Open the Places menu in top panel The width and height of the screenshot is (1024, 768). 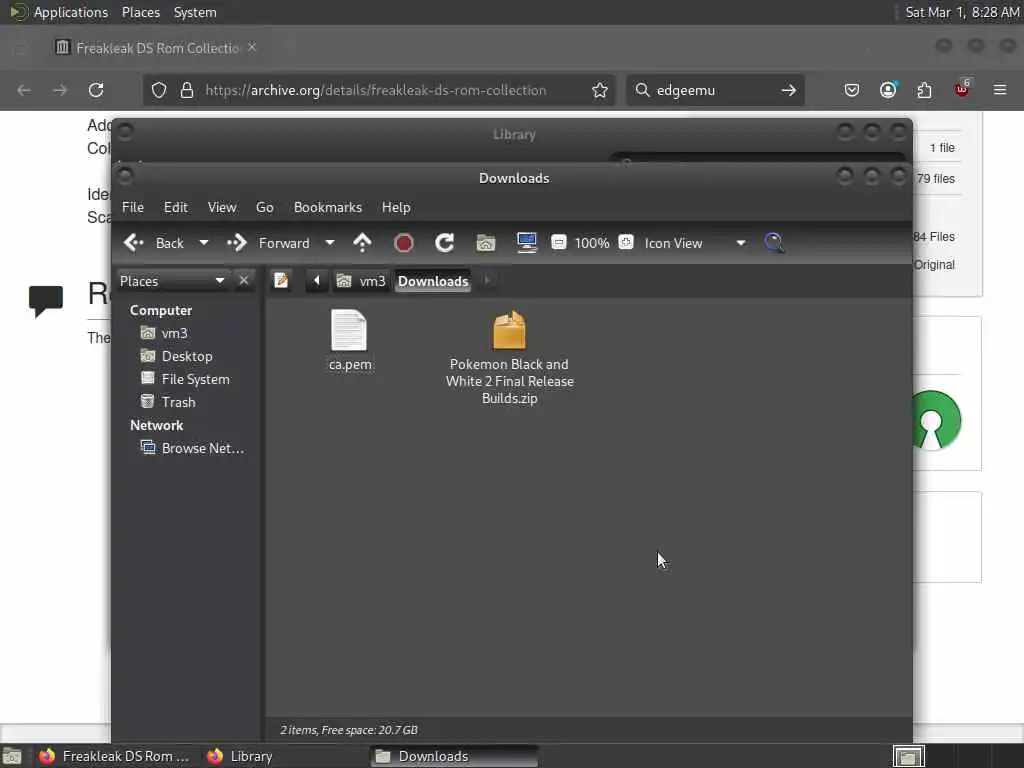click(x=141, y=12)
